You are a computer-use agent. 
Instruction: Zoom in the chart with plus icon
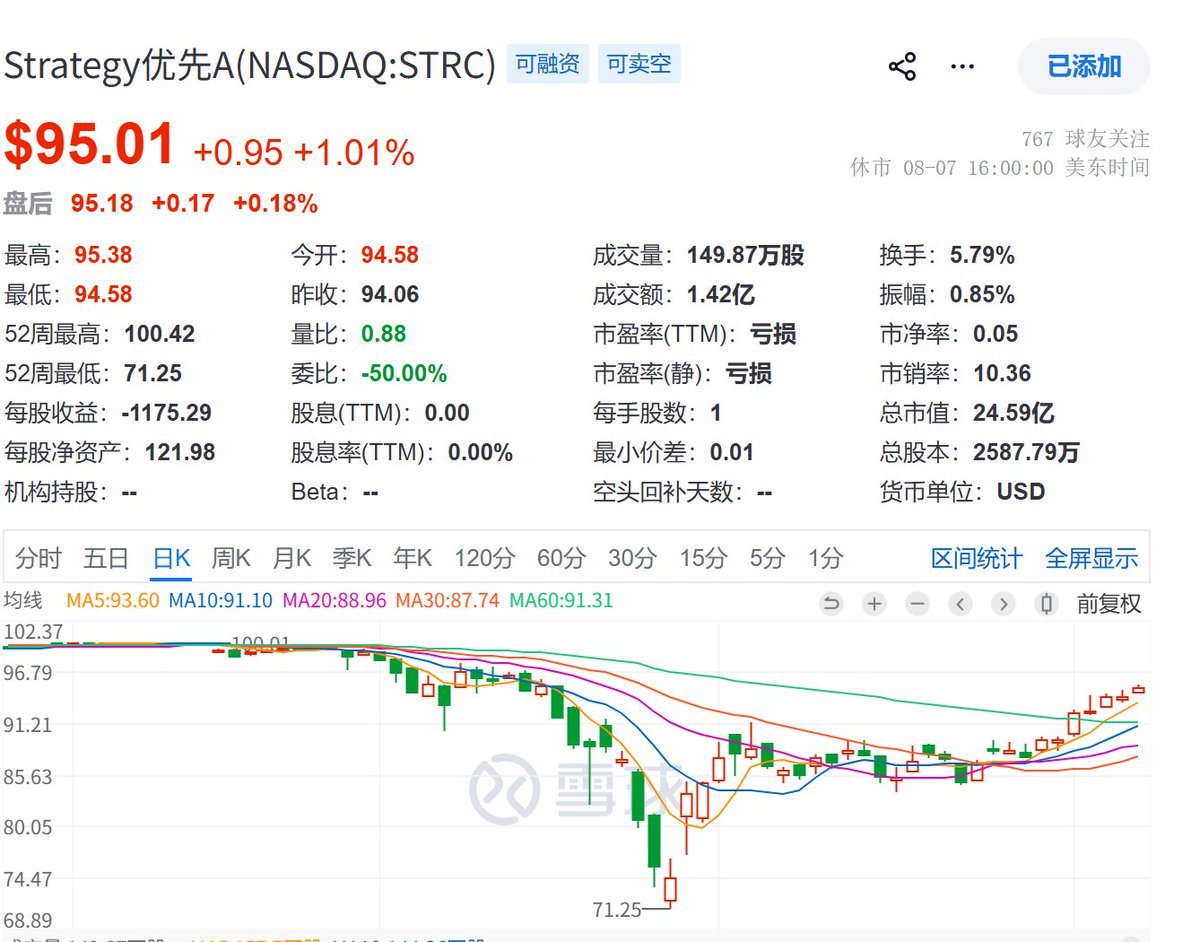[874, 604]
